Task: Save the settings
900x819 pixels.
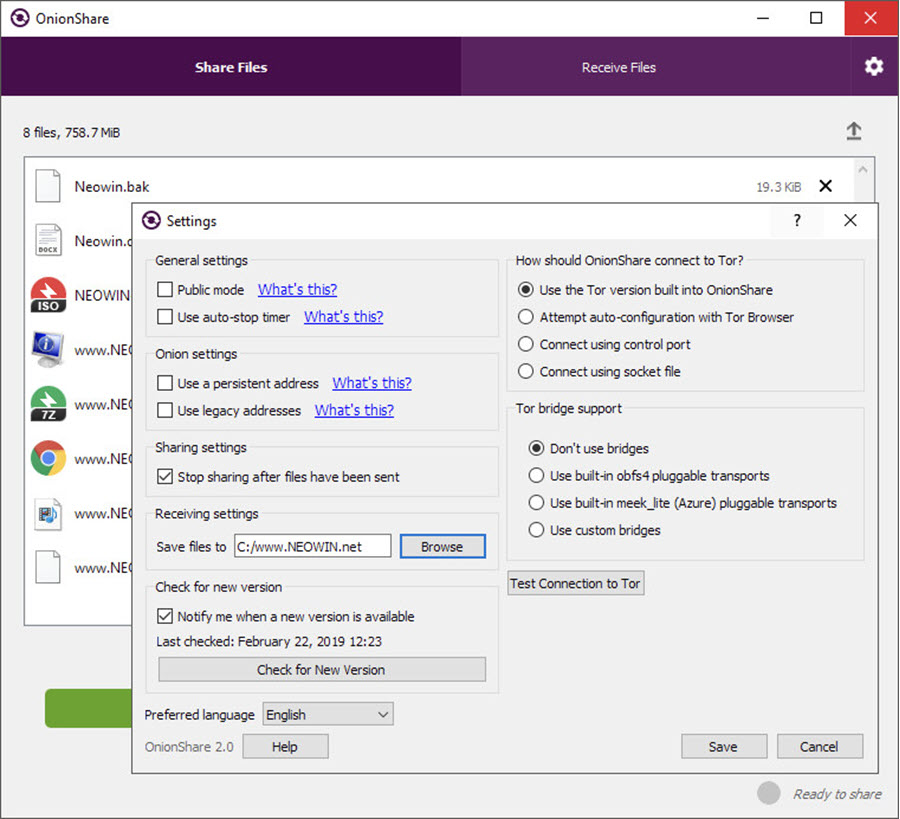Action: point(724,746)
